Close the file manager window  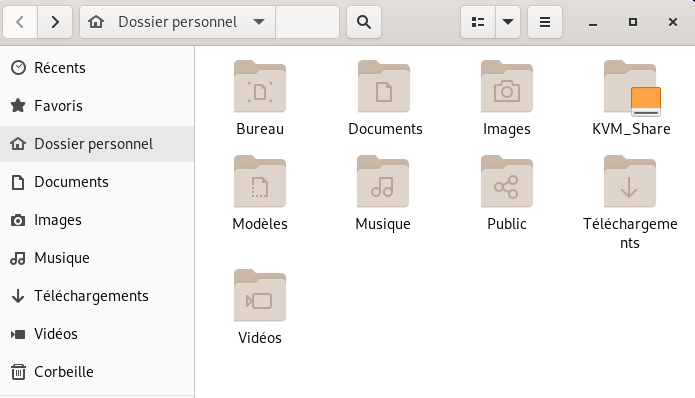(x=673, y=22)
